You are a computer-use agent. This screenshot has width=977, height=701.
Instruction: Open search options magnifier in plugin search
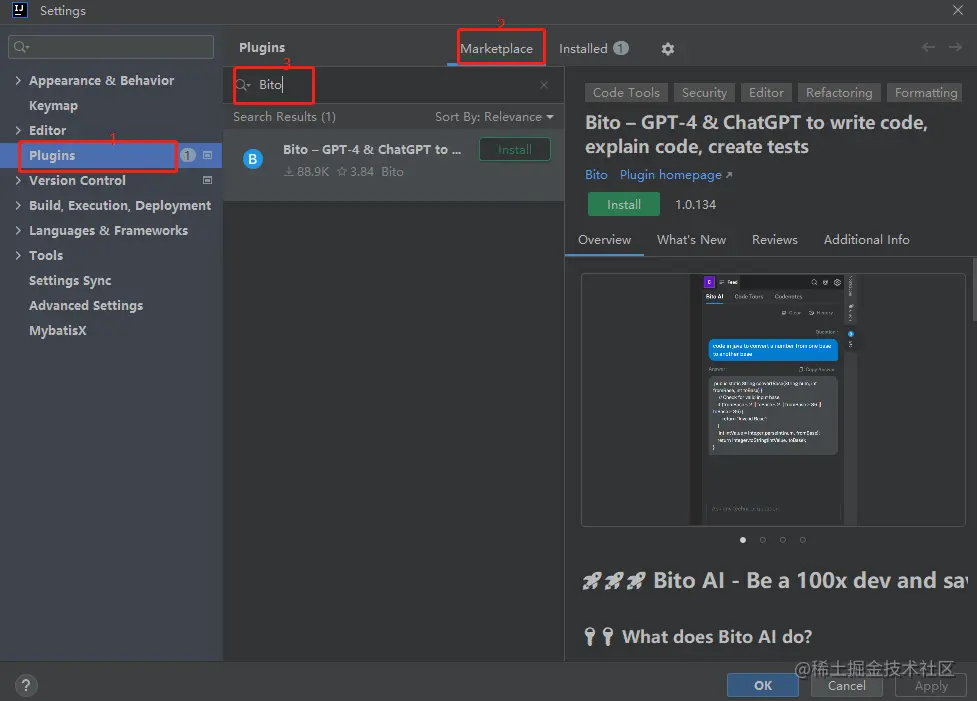242,85
